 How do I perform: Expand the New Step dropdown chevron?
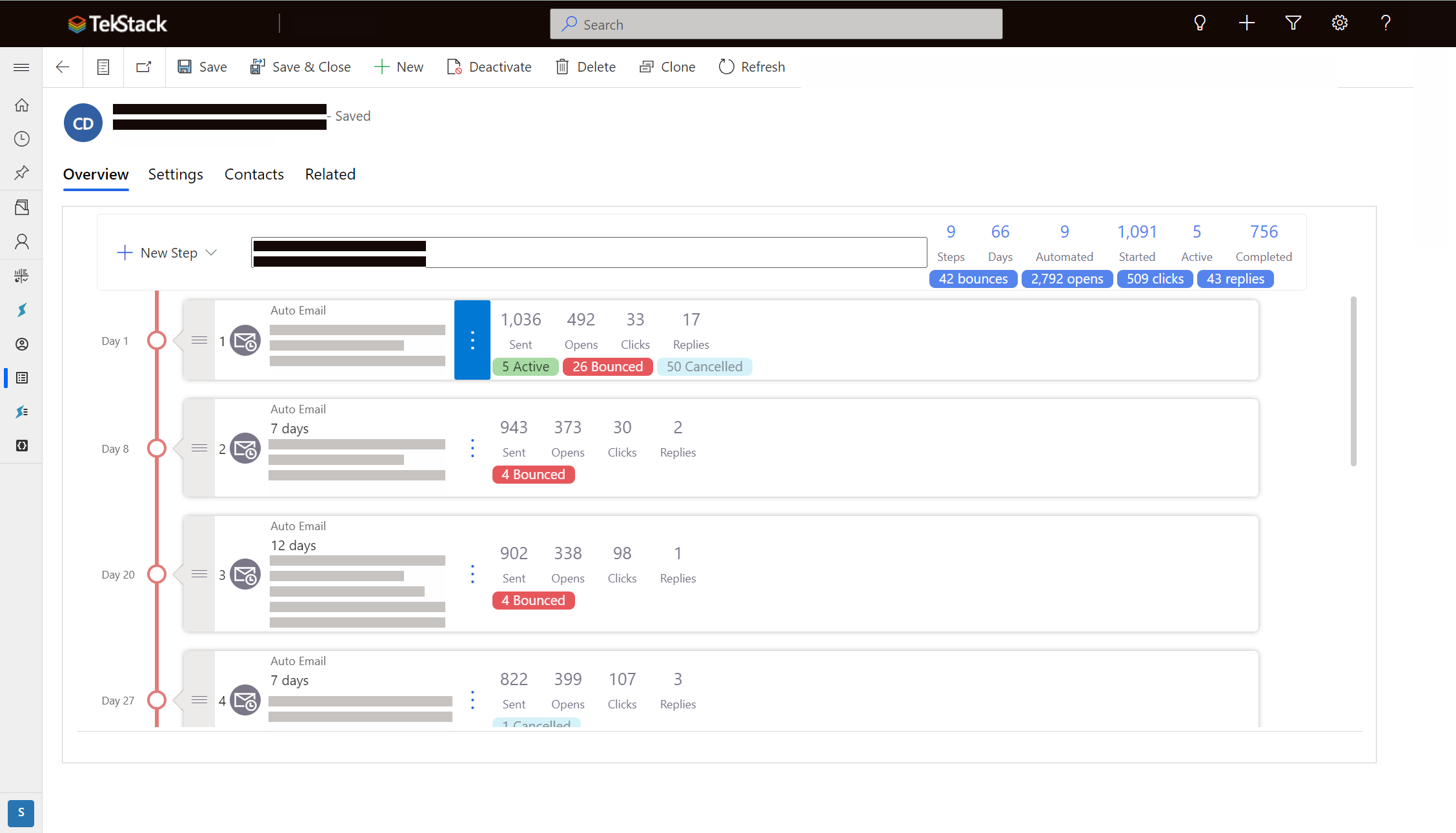point(211,252)
